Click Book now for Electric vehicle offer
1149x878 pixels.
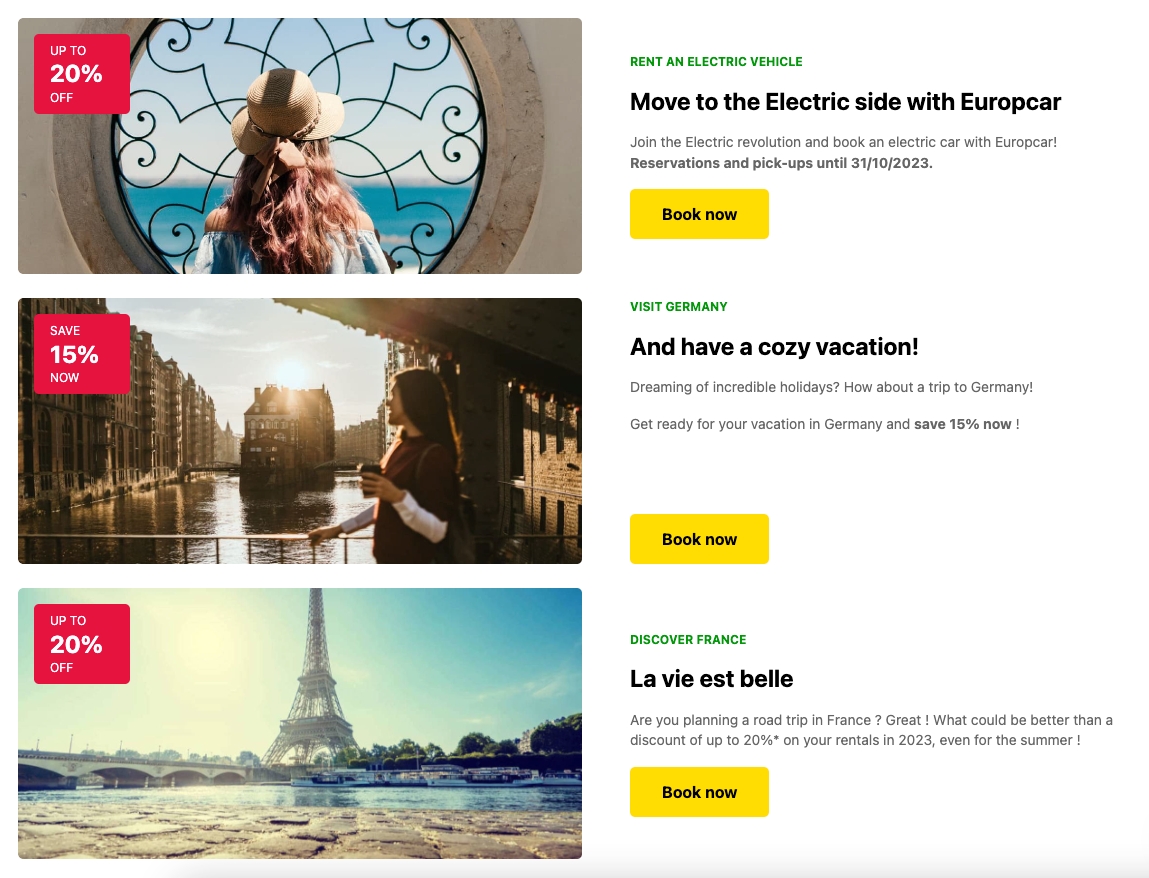(699, 214)
